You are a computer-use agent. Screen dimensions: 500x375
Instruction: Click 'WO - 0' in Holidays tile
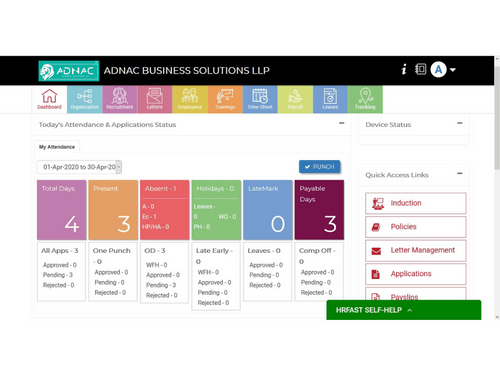(x=227, y=217)
